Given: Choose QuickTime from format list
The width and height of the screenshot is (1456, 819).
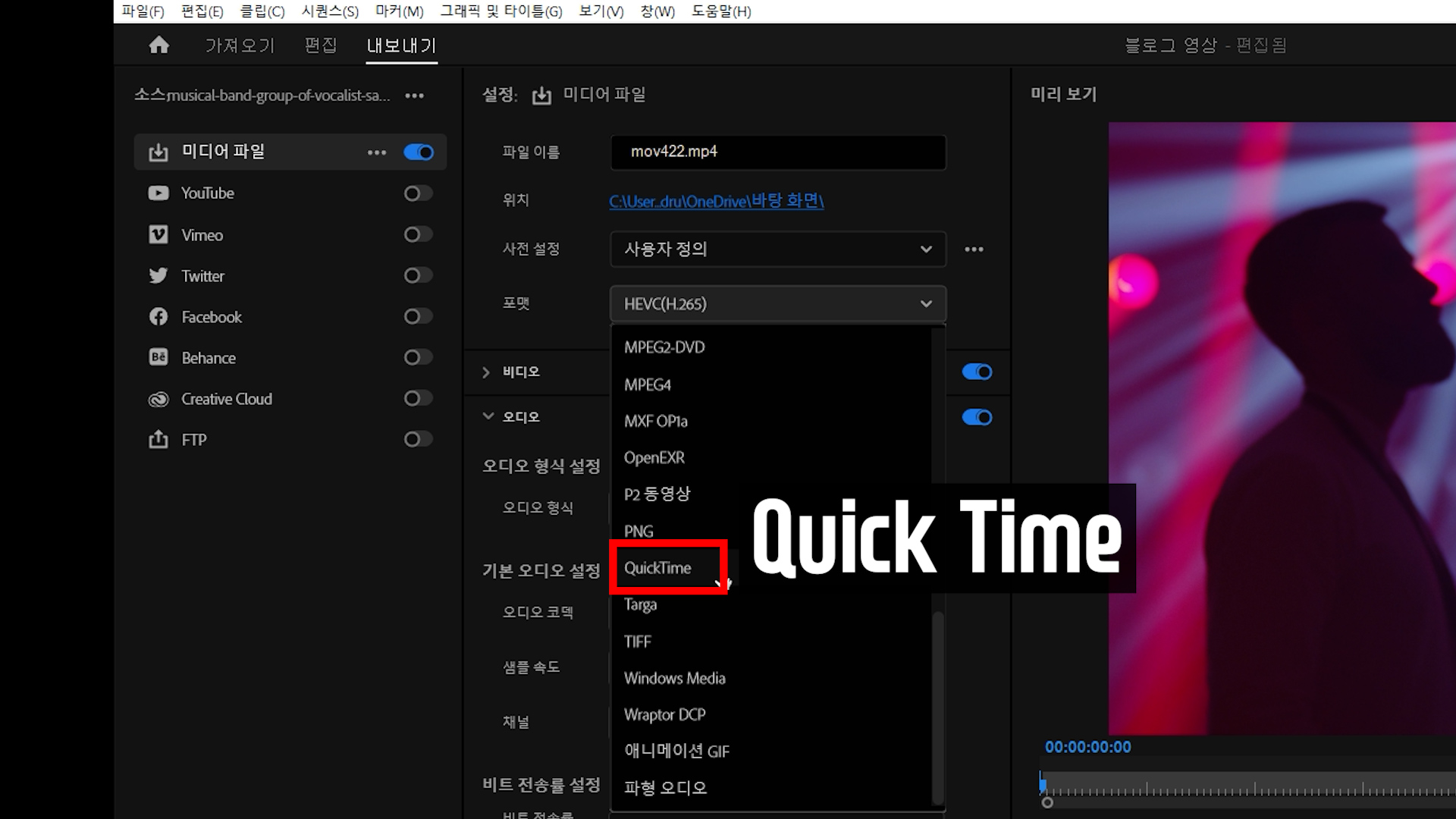Looking at the screenshot, I should tap(657, 568).
